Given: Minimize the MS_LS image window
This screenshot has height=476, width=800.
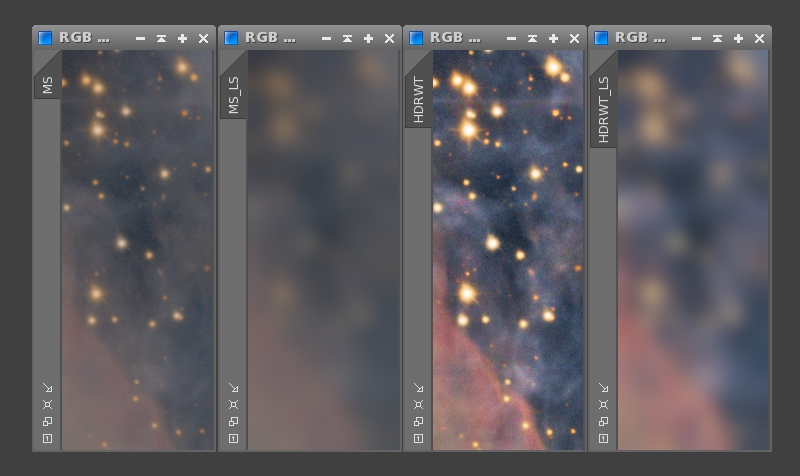Looking at the screenshot, I should pos(326,38).
